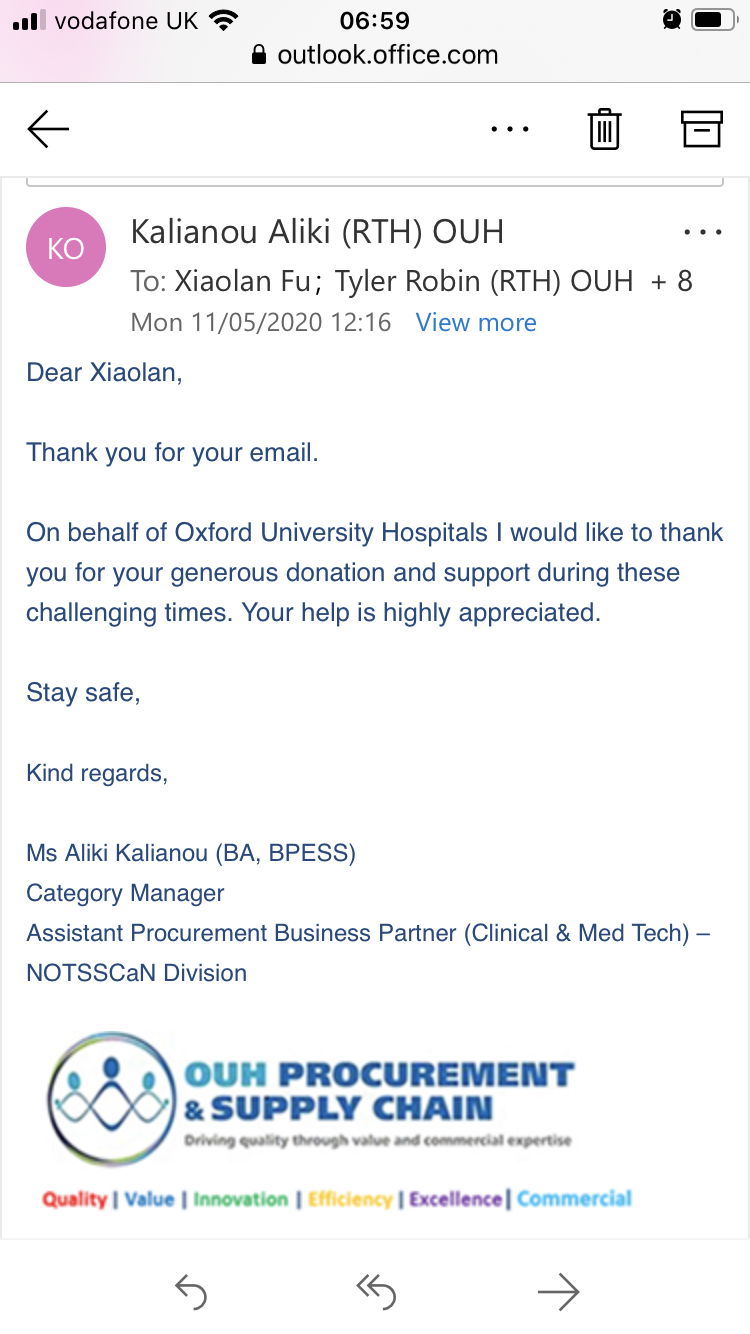Tap the 06:59 clock in status bar
The width and height of the screenshot is (750, 1334).
coord(374,19)
